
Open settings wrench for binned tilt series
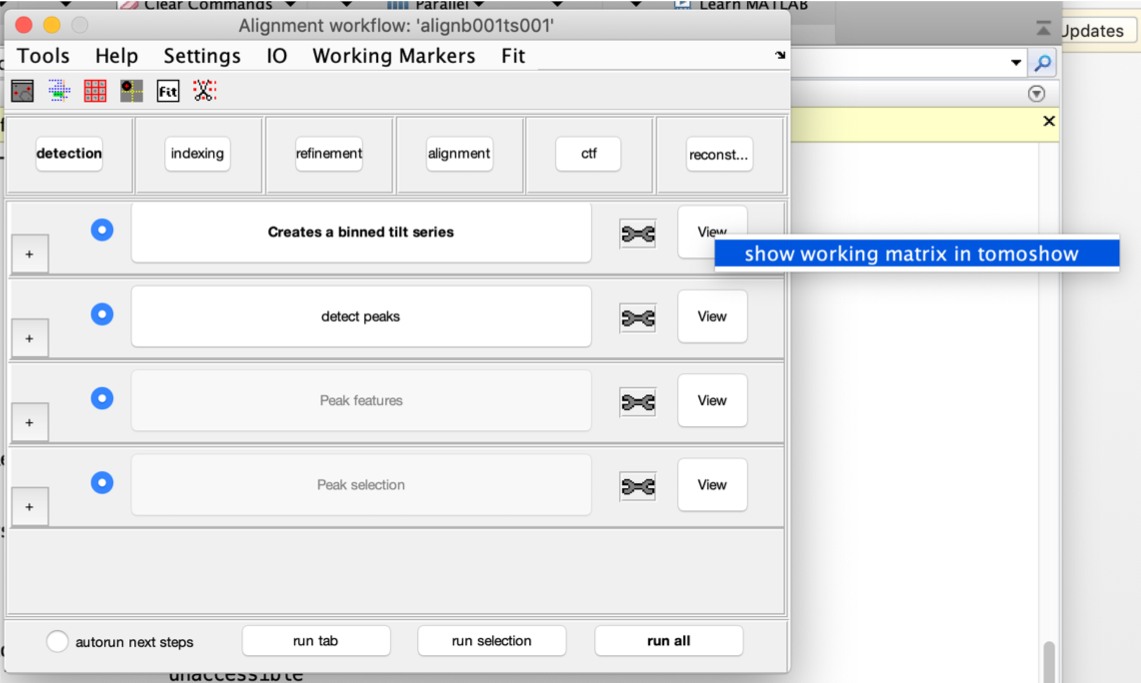(x=637, y=233)
